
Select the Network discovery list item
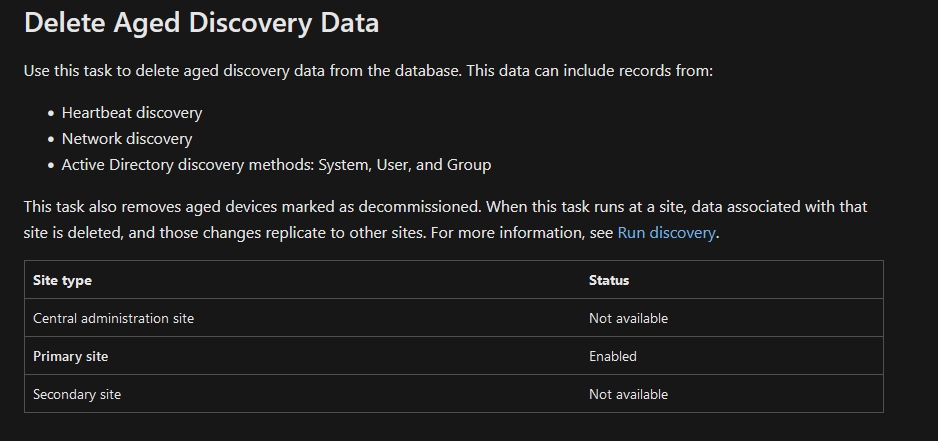[x=127, y=138]
